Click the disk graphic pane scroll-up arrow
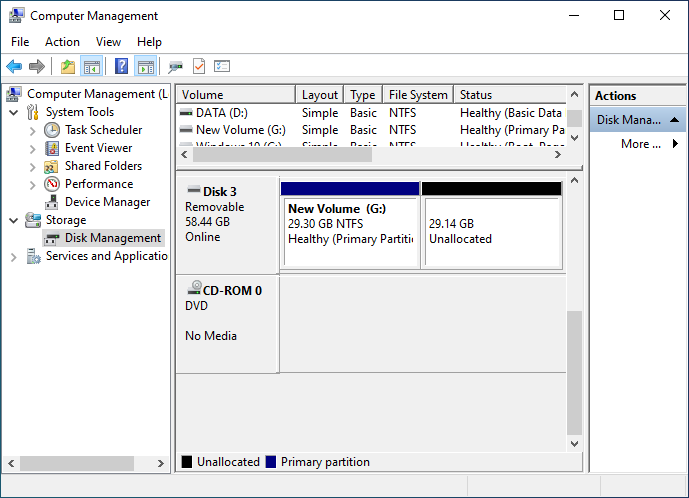 point(574,181)
